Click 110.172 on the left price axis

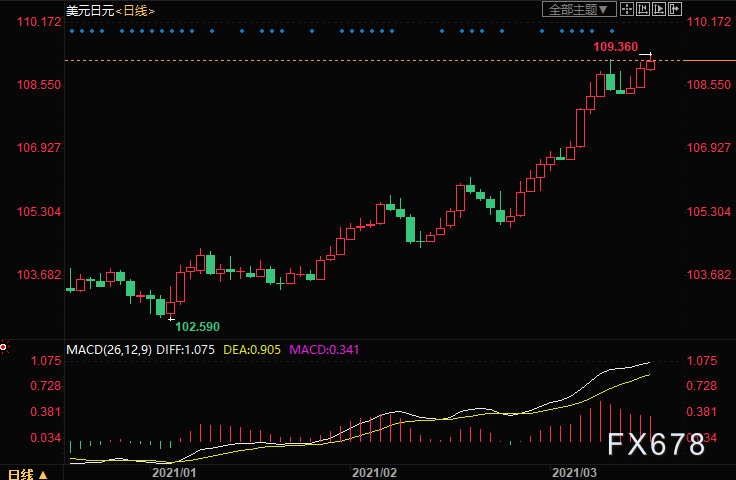(x=39, y=22)
